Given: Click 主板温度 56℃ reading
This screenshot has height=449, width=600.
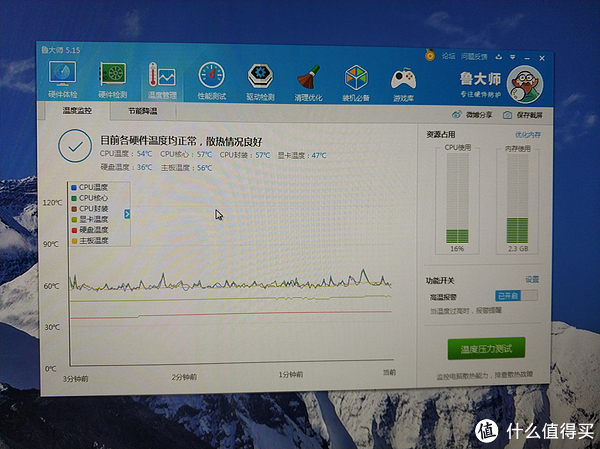Looking at the screenshot, I should click(x=186, y=168).
